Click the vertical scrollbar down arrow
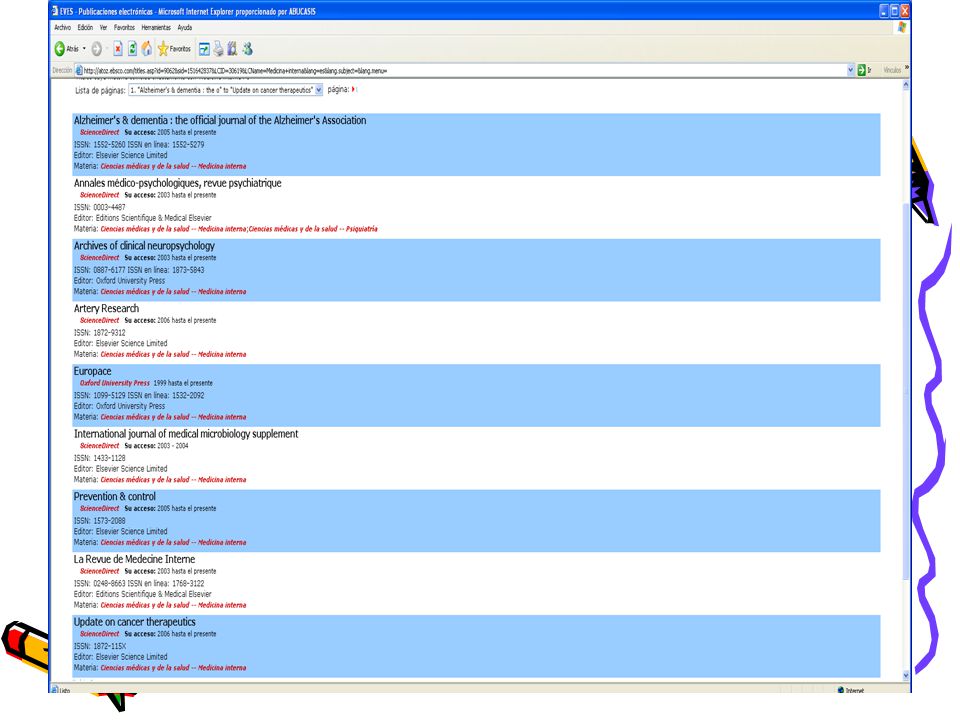The width and height of the screenshot is (960, 720). (x=906, y=675)
